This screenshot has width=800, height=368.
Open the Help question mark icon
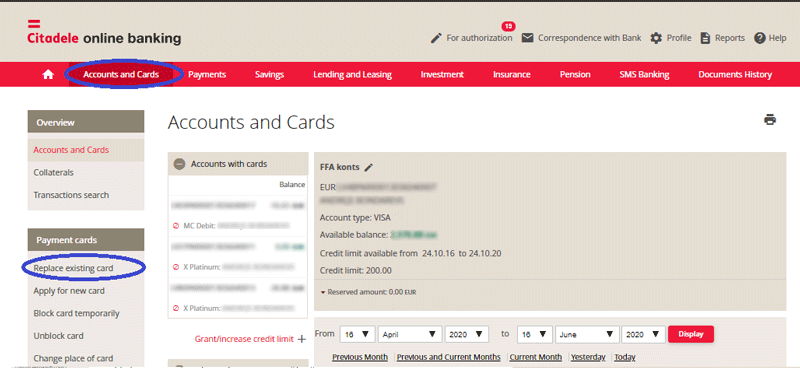760,38
